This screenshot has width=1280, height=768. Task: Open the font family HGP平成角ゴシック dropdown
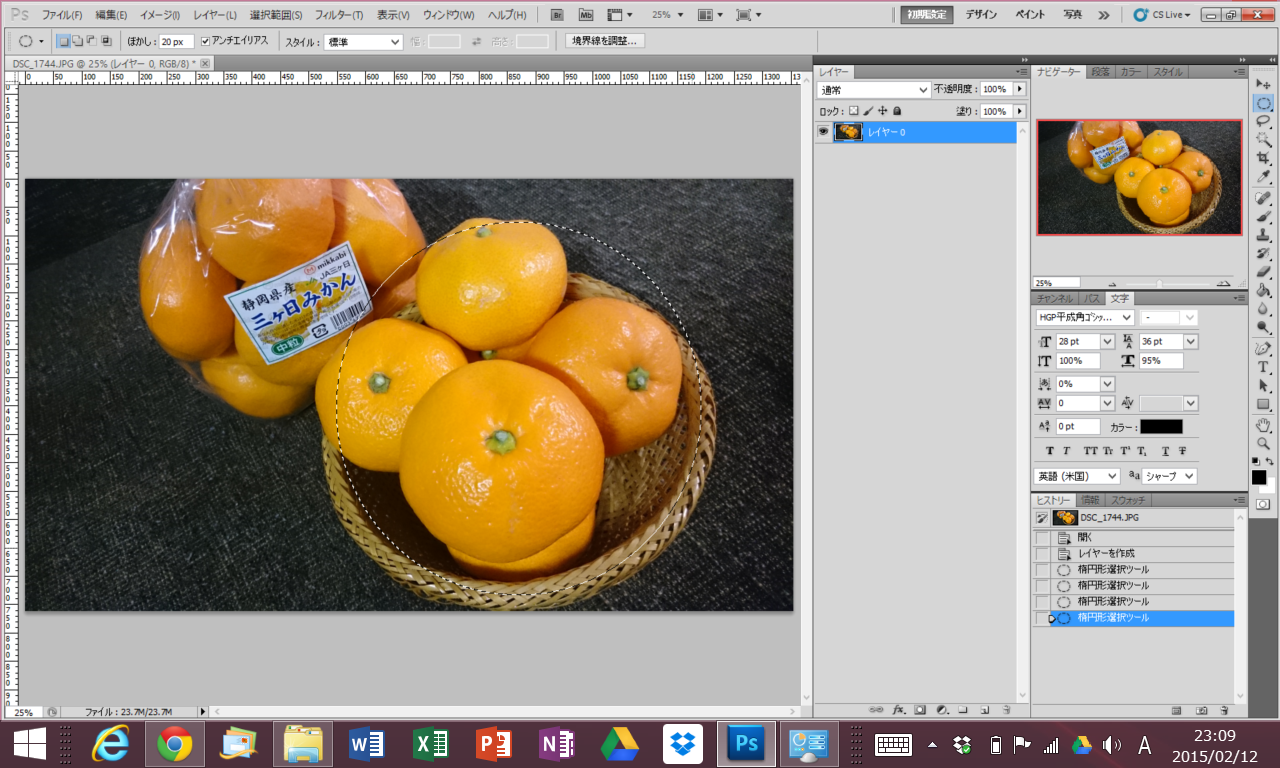(1084, 317)
